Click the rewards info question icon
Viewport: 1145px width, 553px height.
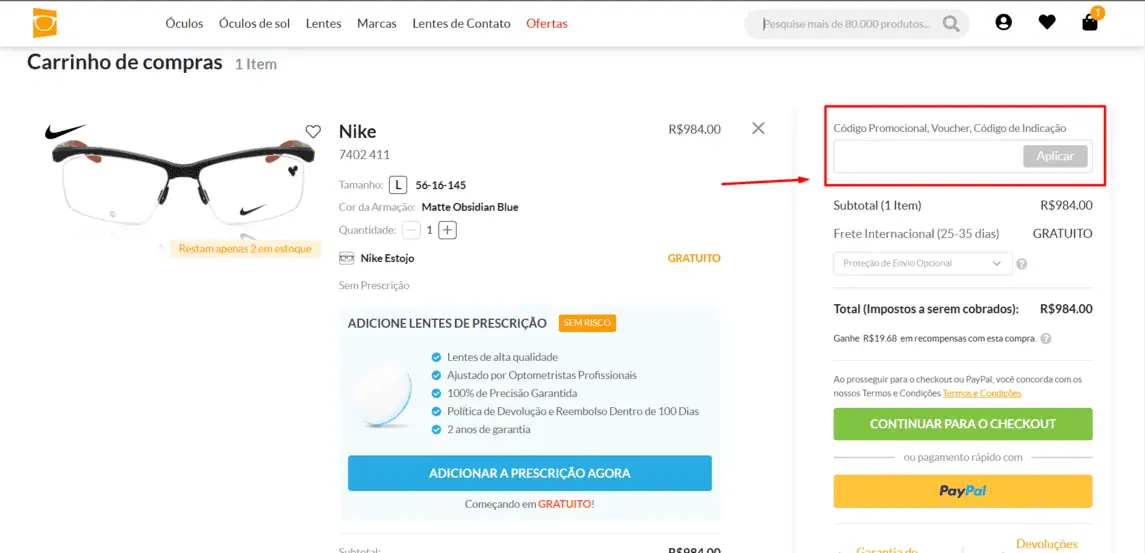pyautogui.click(x=1046, y=339)
